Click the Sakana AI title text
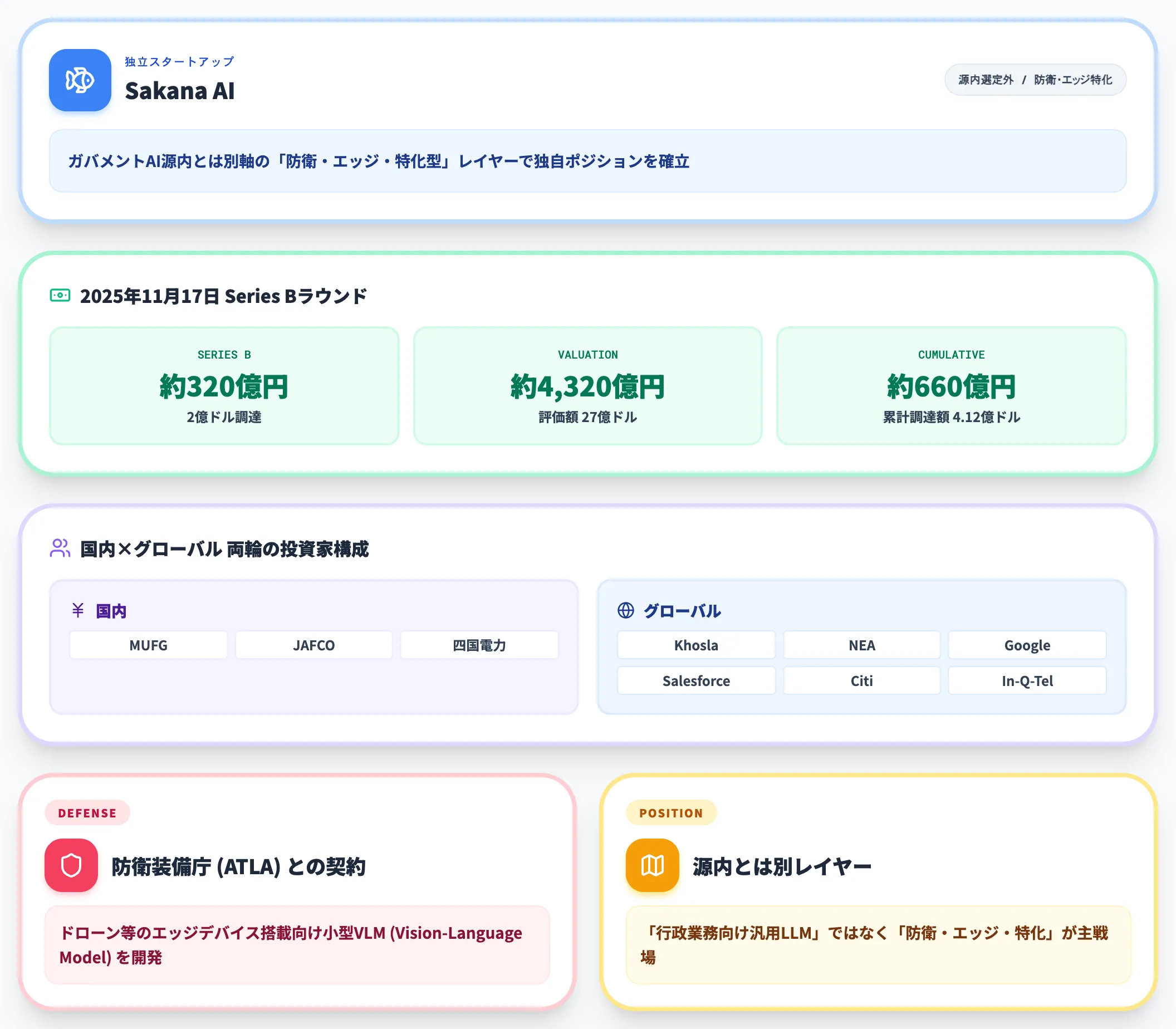 [180, 91]
